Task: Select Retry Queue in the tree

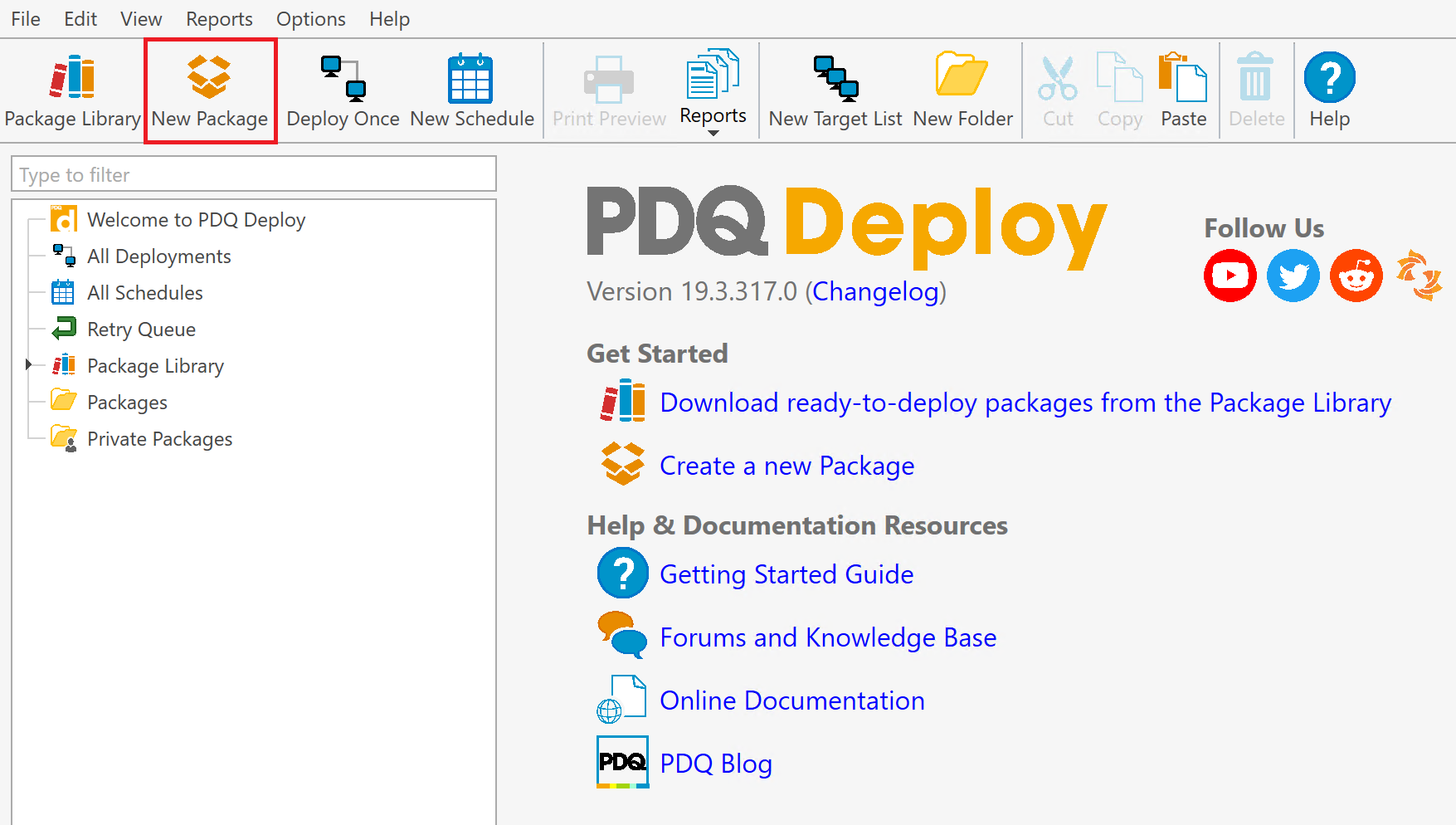Action: point(141,330)
